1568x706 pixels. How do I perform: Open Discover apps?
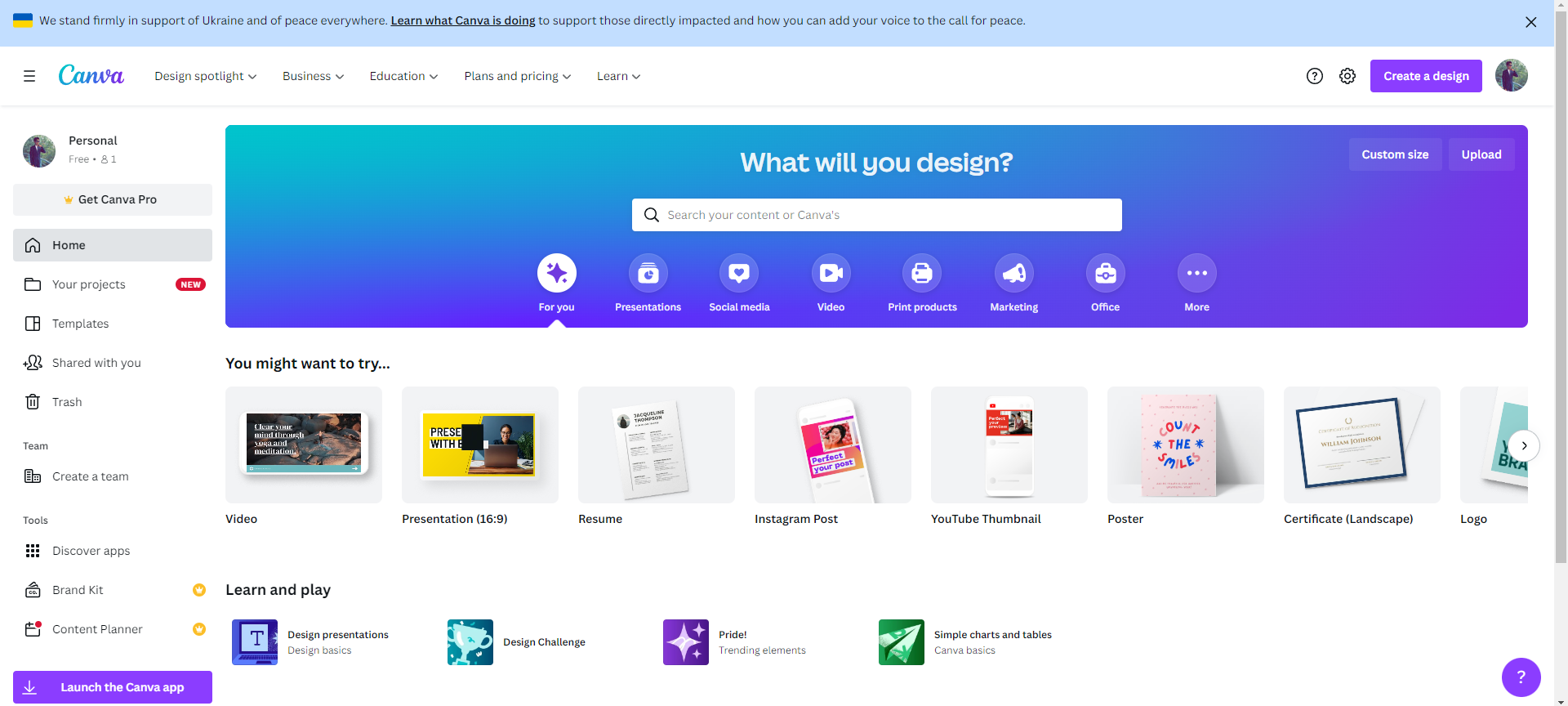pos(113,551)
